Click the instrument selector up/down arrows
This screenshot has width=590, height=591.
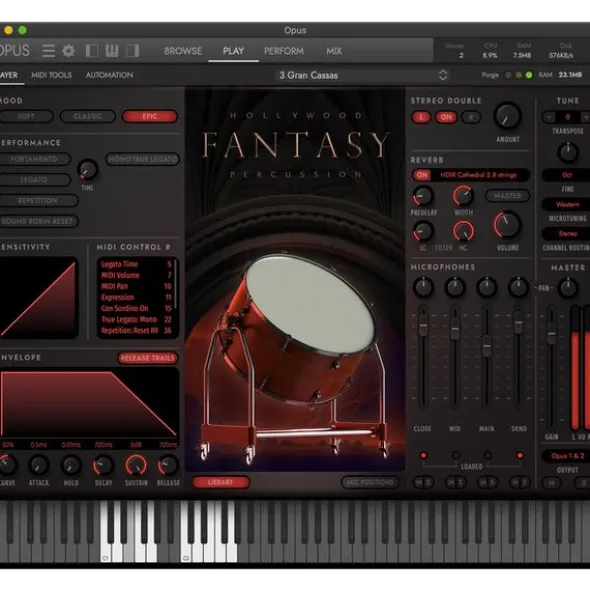[443, 75]
